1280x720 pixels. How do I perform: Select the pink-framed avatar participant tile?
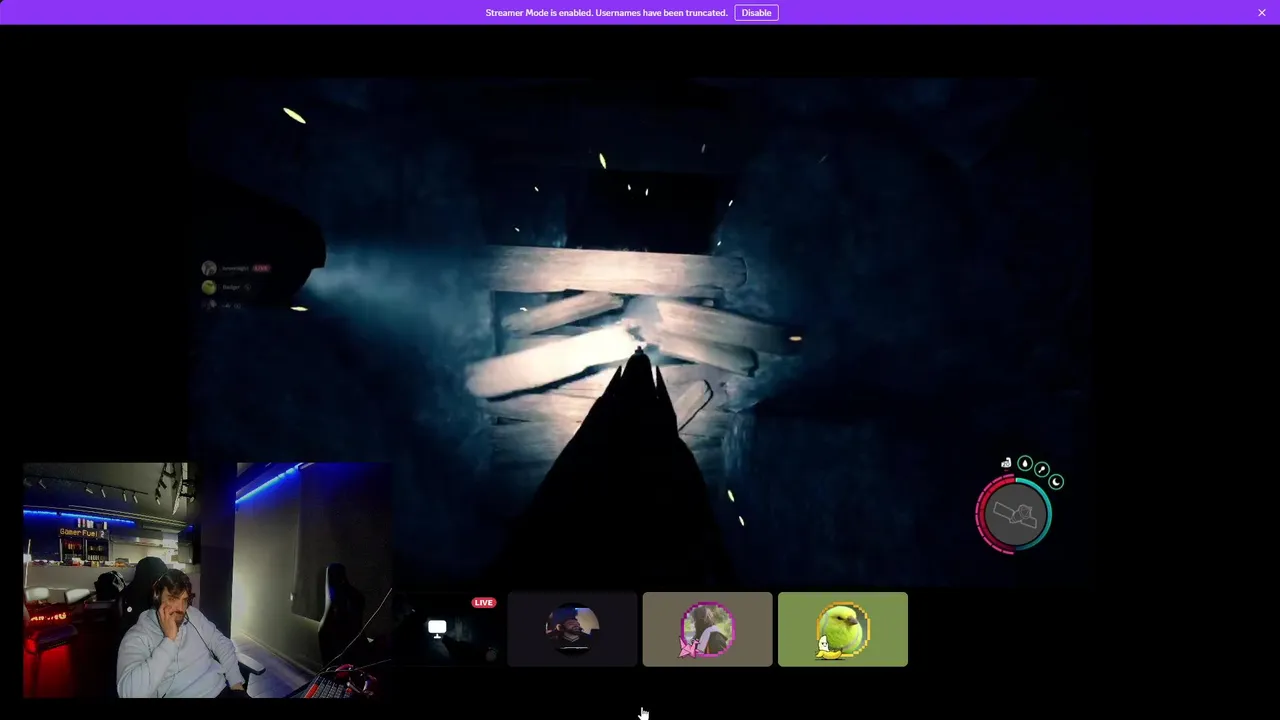[x=707, y=629]
